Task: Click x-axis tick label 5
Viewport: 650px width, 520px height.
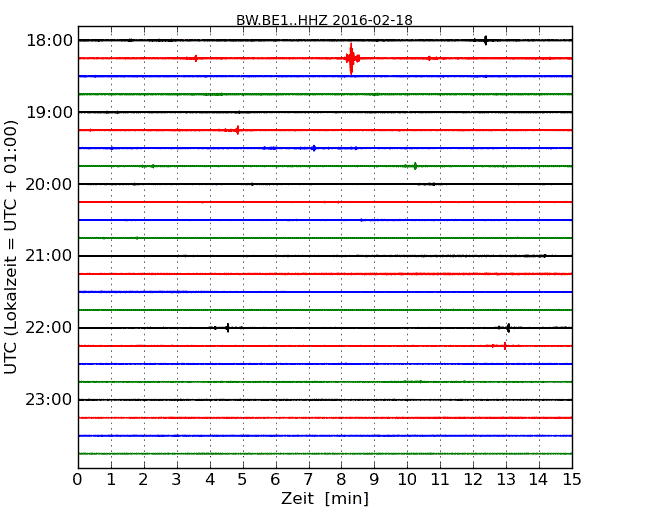Action: coord(243,479)
